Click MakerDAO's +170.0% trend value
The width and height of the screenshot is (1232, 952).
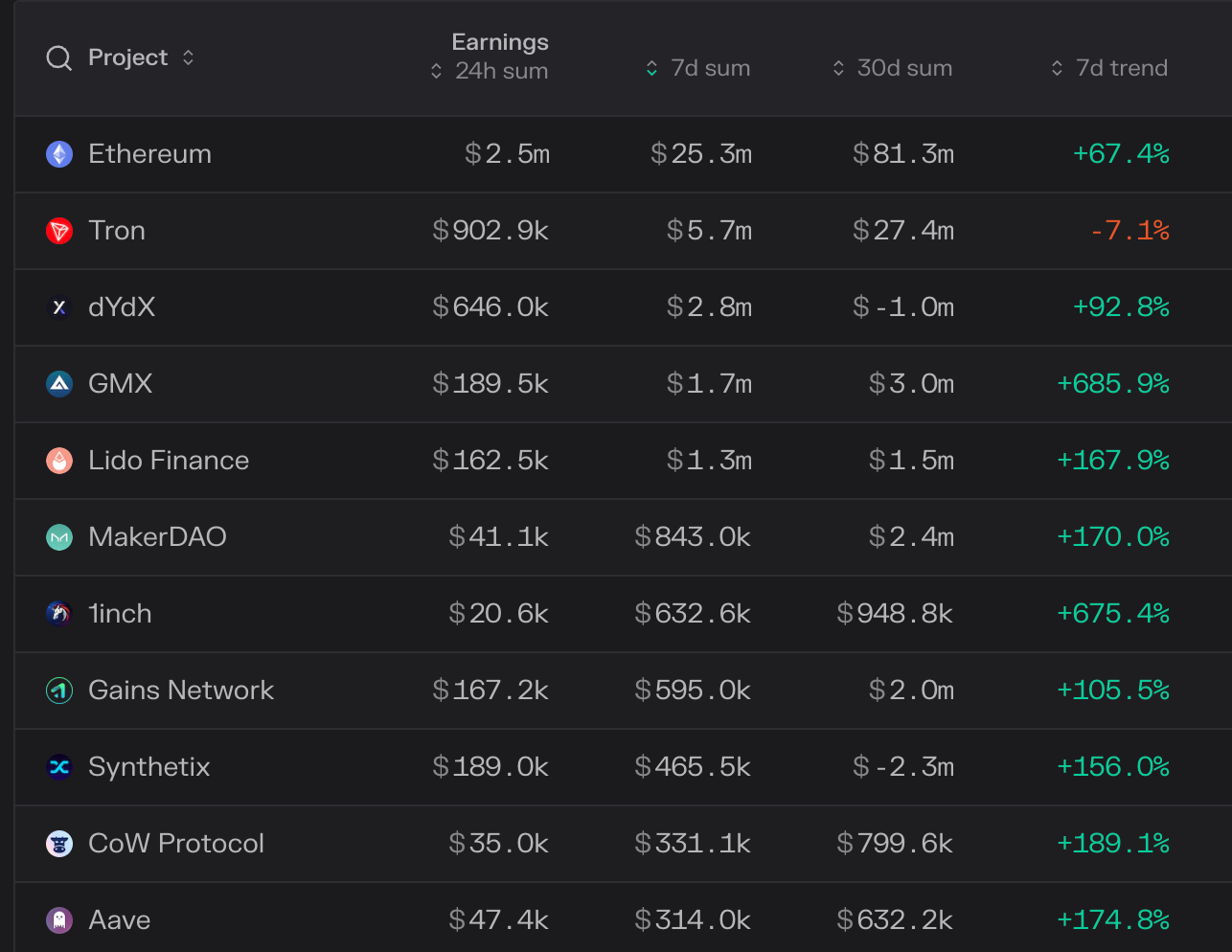[1113, 537]
